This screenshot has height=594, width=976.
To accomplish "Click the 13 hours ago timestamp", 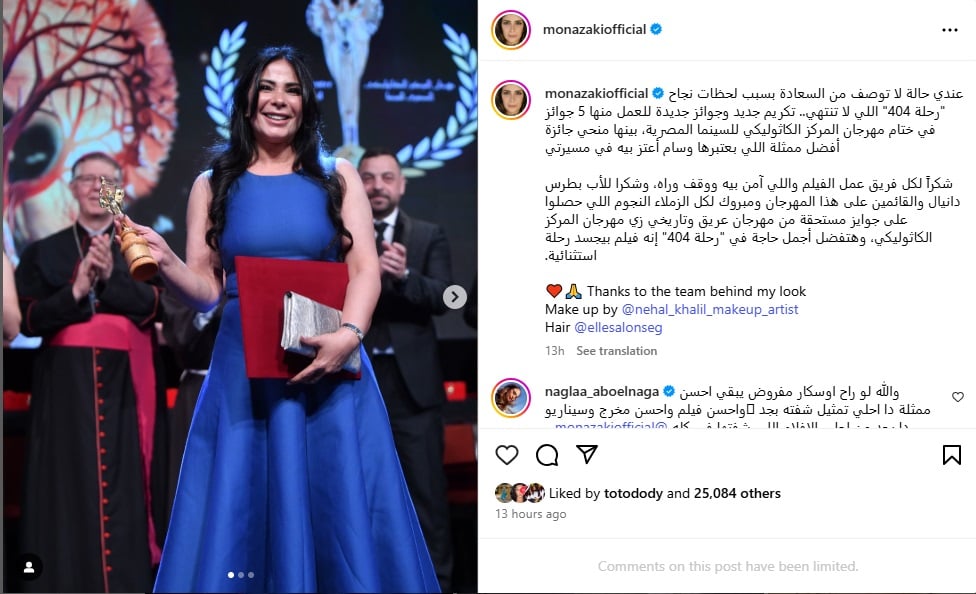I will pos(530,514).
